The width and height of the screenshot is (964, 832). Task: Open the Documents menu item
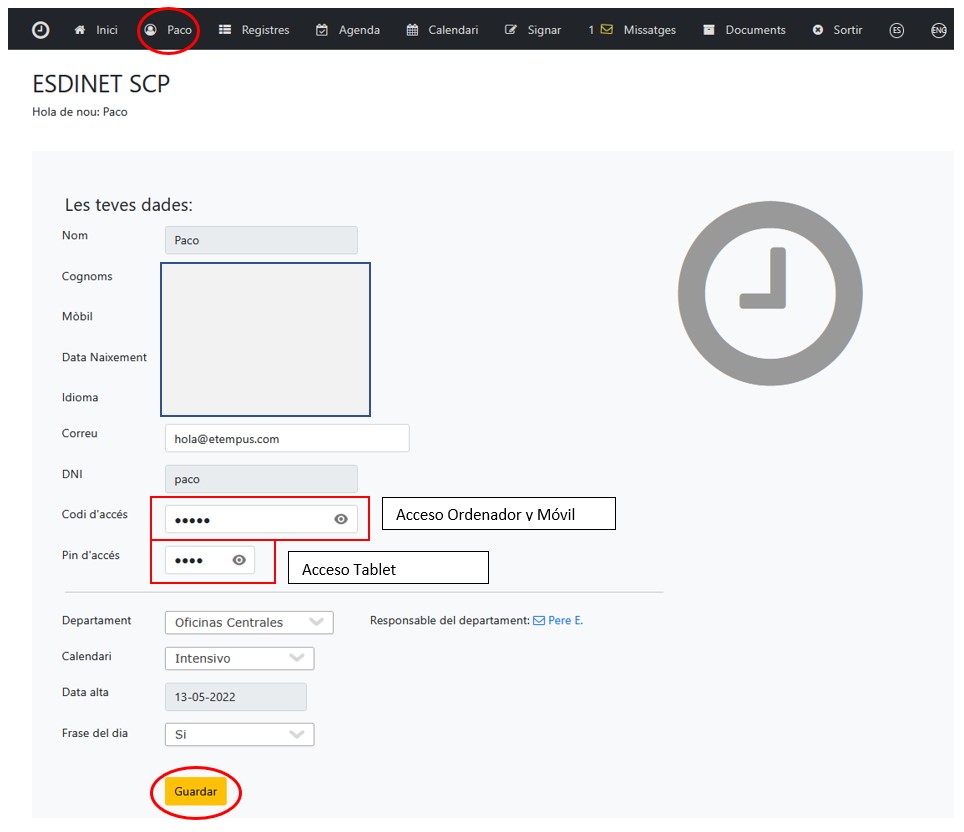pos(755,30)
